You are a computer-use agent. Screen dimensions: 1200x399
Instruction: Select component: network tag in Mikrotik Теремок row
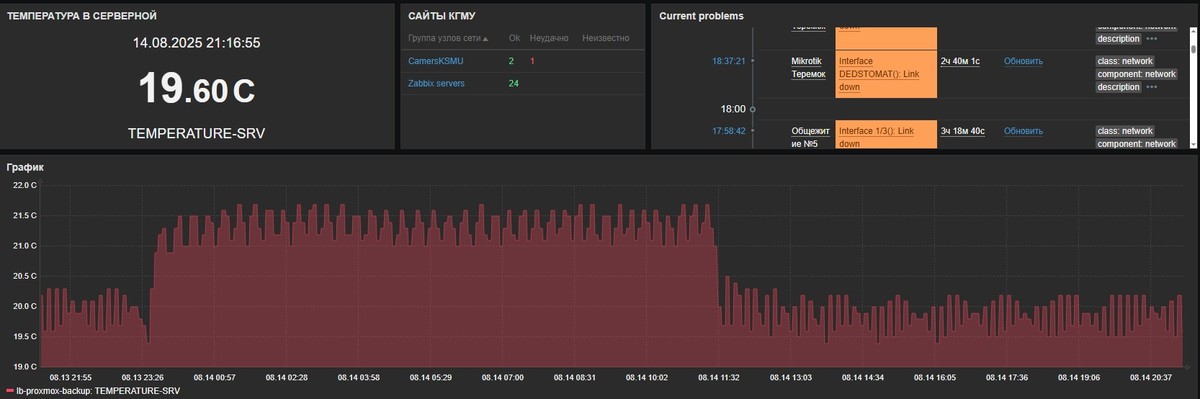[1136, 74]
